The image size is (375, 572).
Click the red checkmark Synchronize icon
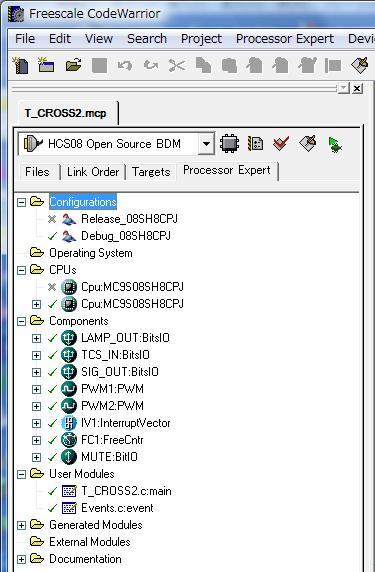(x=281, y=143)
